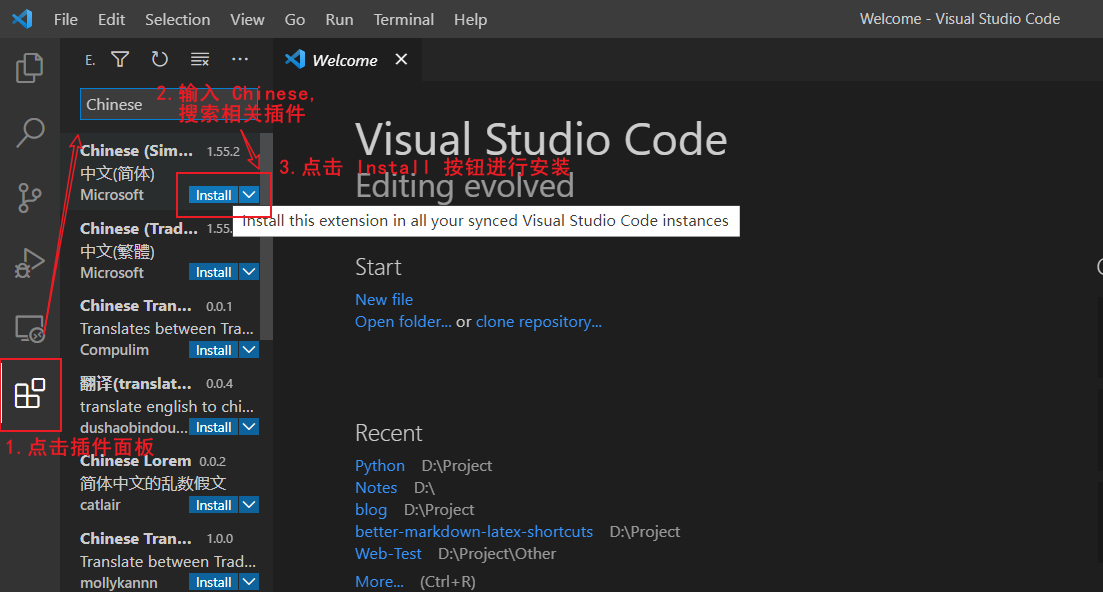Open the Run and Debug panel
Screen dimensions: 1103x592
(29, 263)
